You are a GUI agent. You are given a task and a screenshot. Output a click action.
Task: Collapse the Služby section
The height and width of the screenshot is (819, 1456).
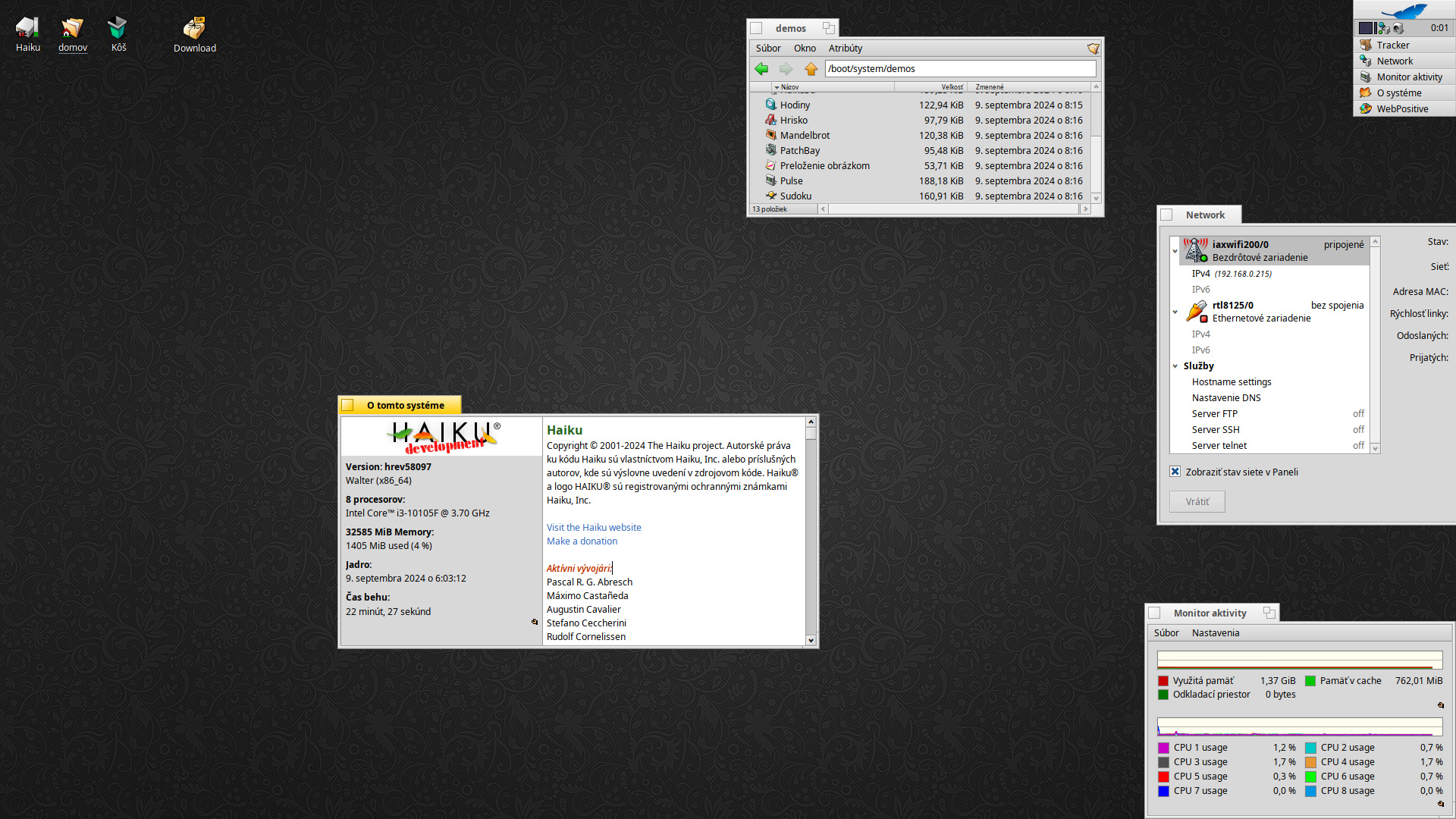[1175, 366]
